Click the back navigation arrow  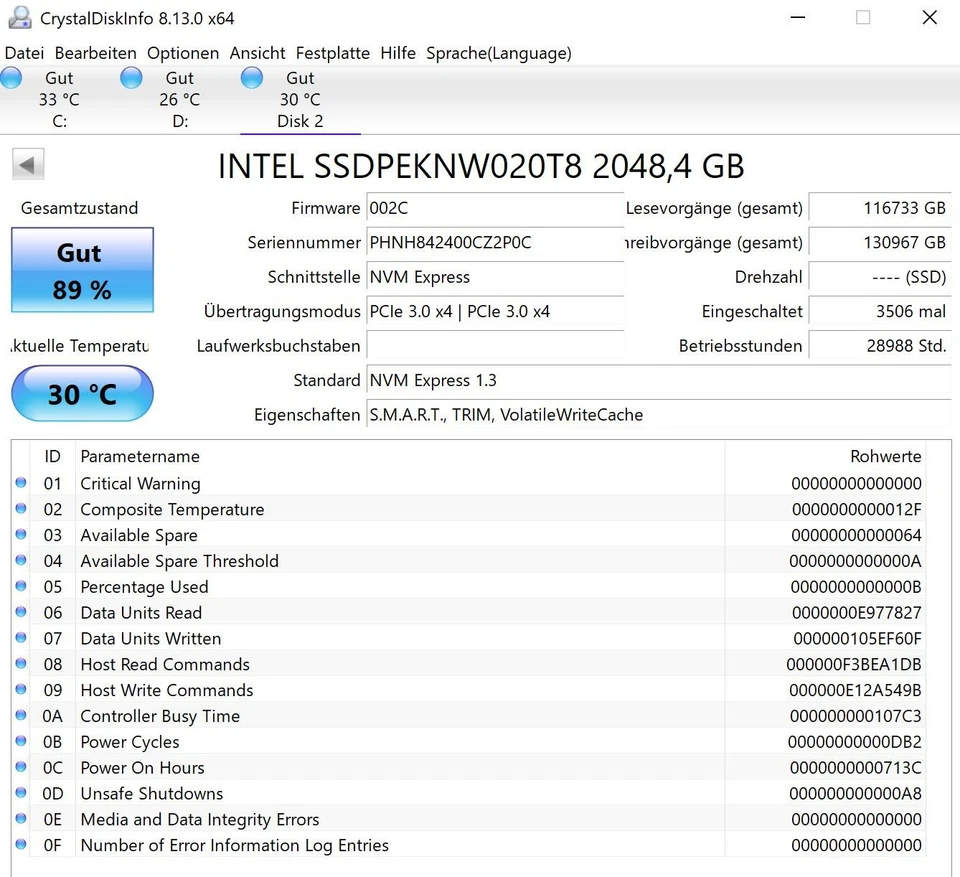click(27, 163)
